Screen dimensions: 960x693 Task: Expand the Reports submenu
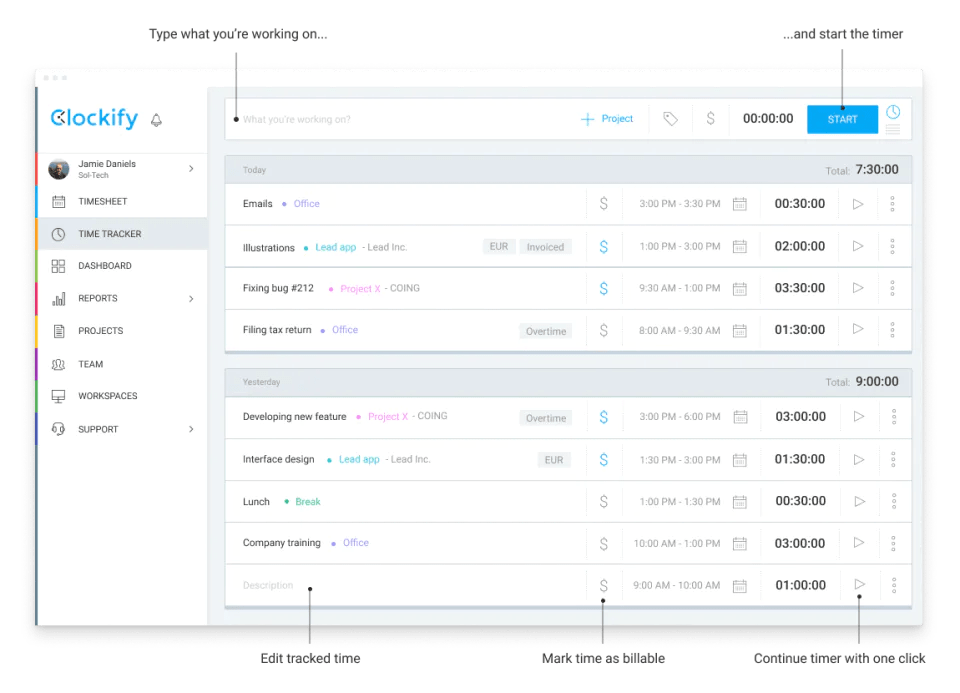190,298
